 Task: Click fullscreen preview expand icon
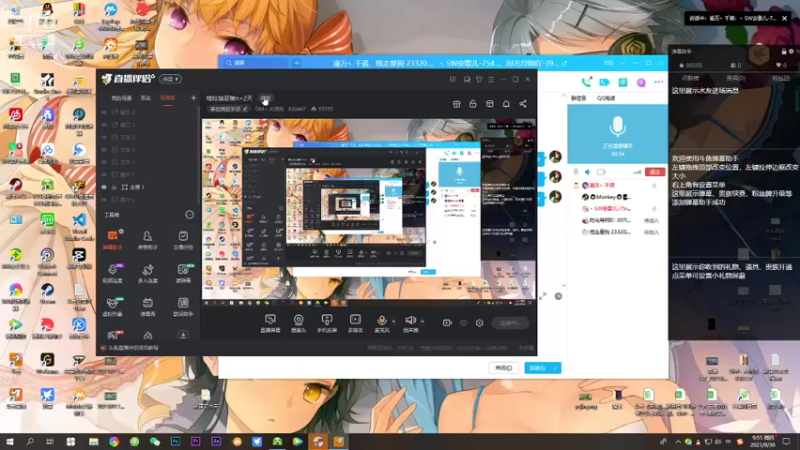click(x=543, y=296)
